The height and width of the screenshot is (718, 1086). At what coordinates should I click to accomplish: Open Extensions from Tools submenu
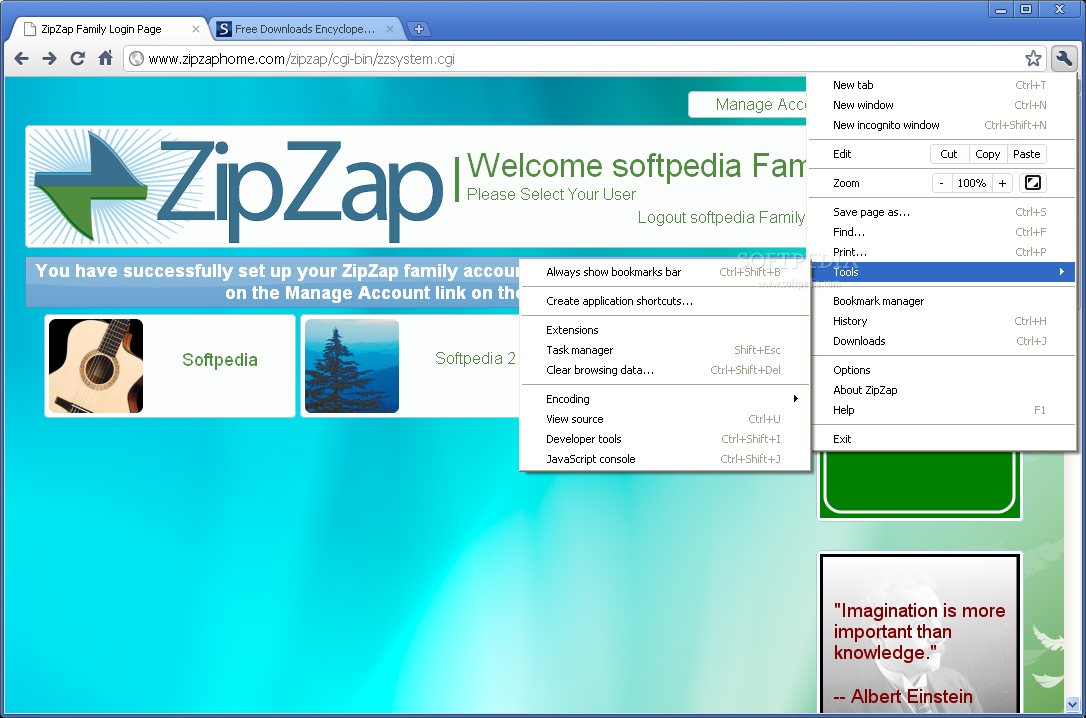pos(665,330)
